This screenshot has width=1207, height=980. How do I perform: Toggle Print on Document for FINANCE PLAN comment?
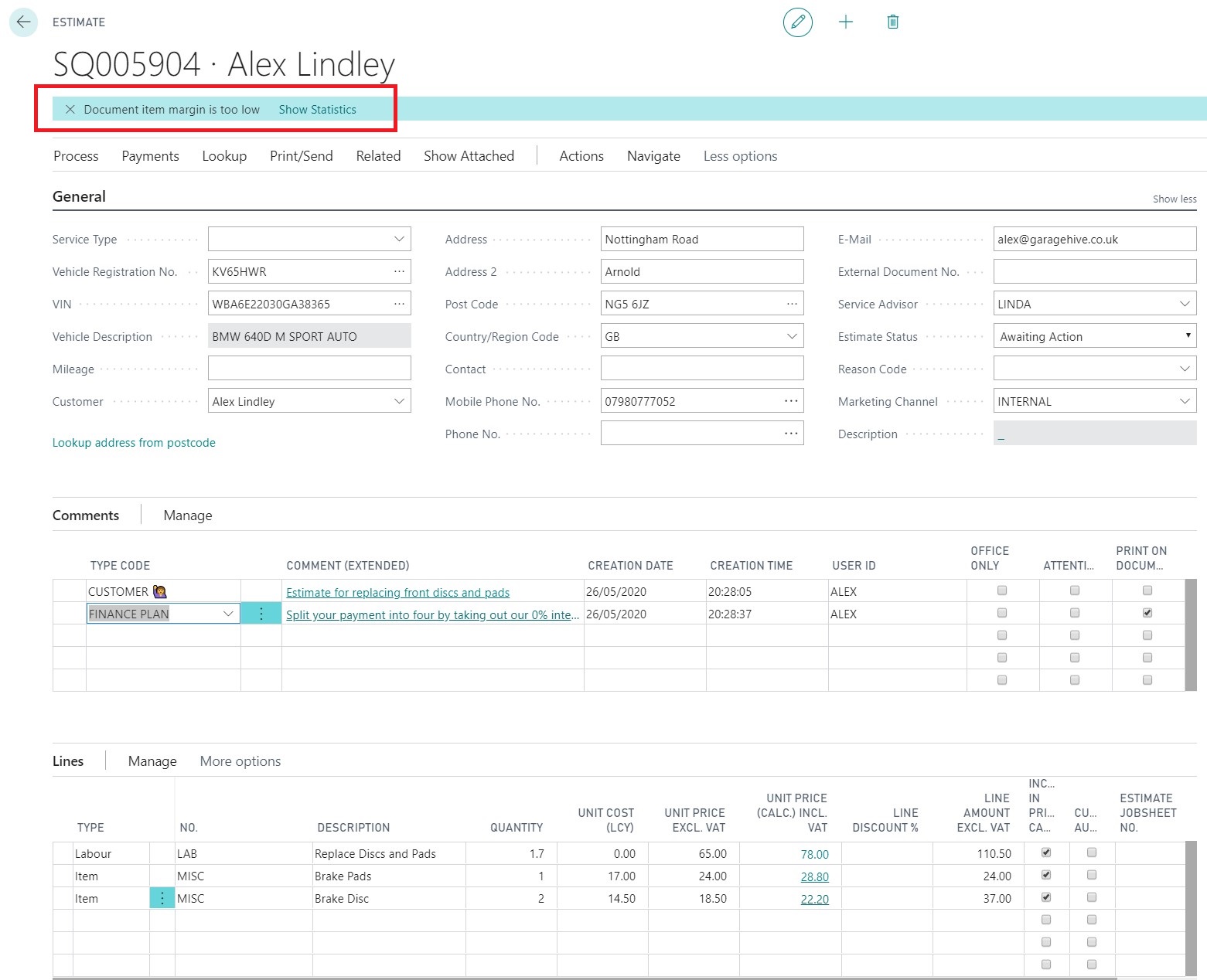pyautogui.click(x=1147, y=613)
